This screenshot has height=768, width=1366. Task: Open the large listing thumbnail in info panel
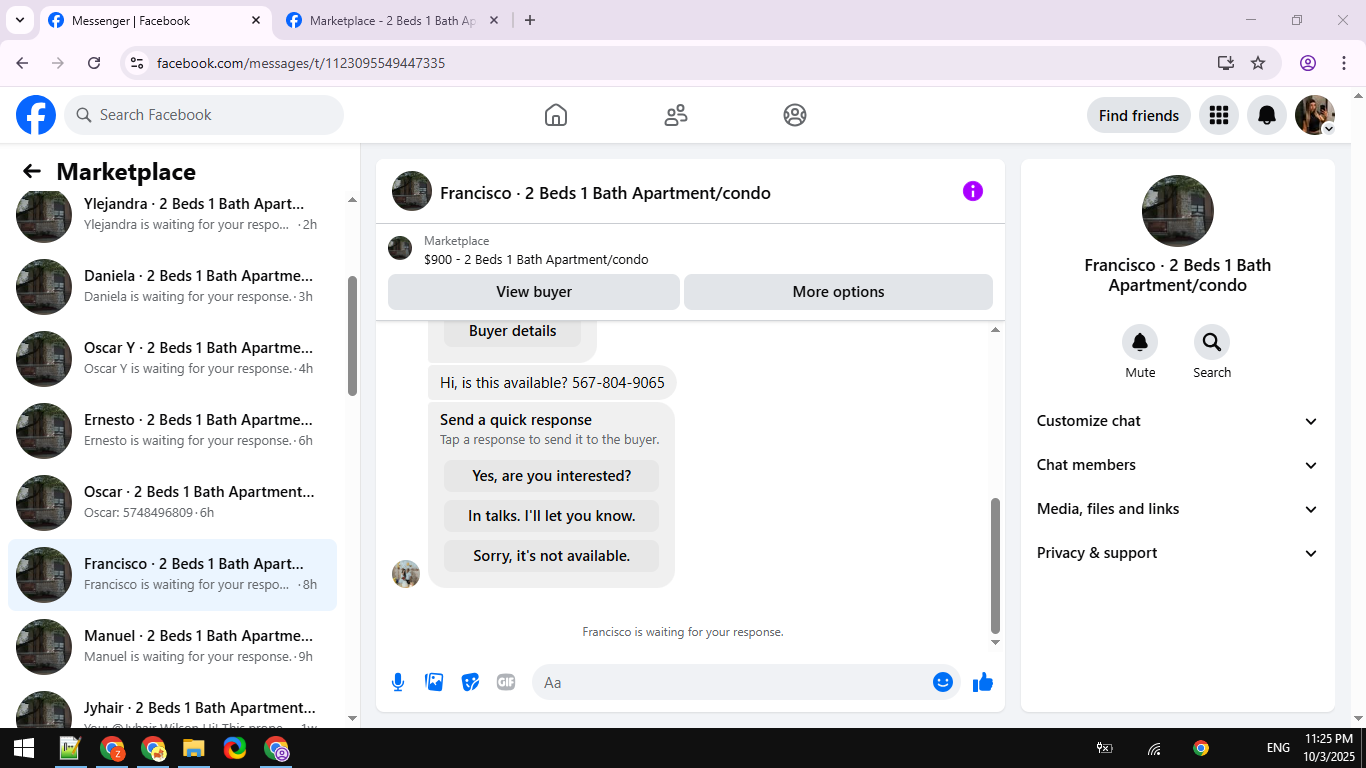(x=1178, y=211)
